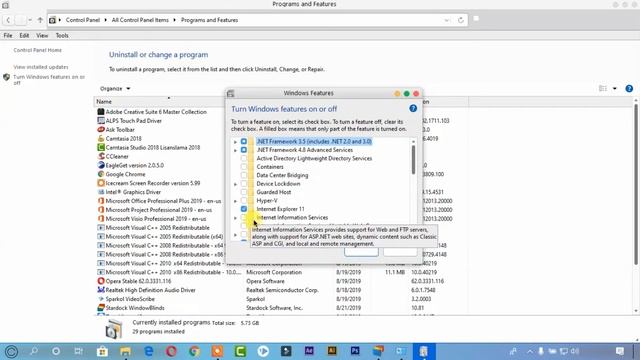Viewport: 640px width, 360px height.
Task: Click the EagleGet program icon
Action: 101,165
